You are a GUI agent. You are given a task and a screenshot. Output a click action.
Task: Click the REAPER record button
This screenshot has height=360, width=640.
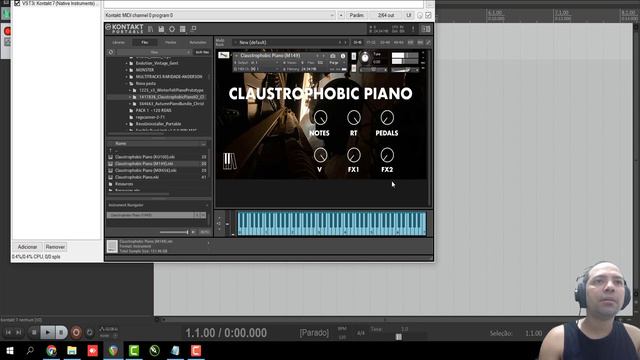pyautogui.click(x=76, y=333)
